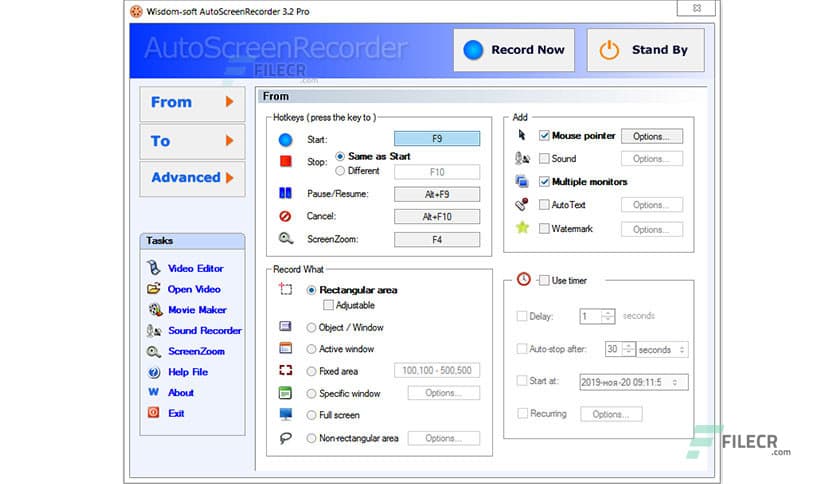Click the Active window icon
The height and width of the screenshot is (484, 836).
coord(285,348)
